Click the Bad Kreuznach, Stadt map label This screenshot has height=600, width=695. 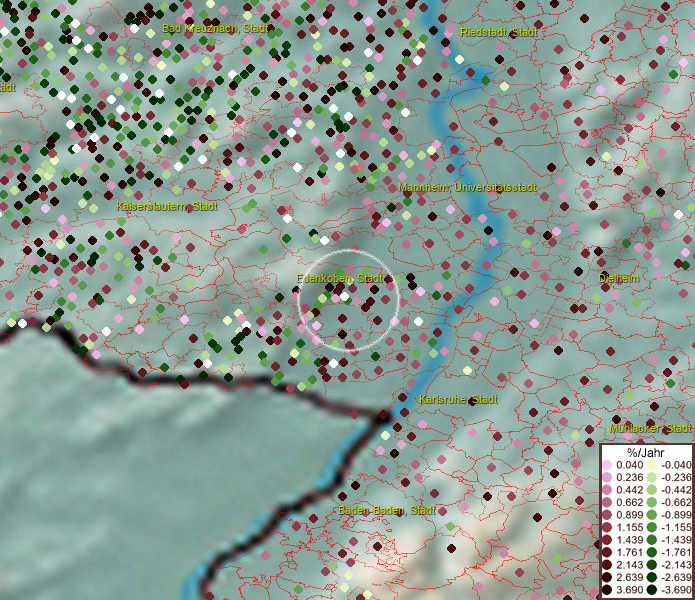click(215, 28)
